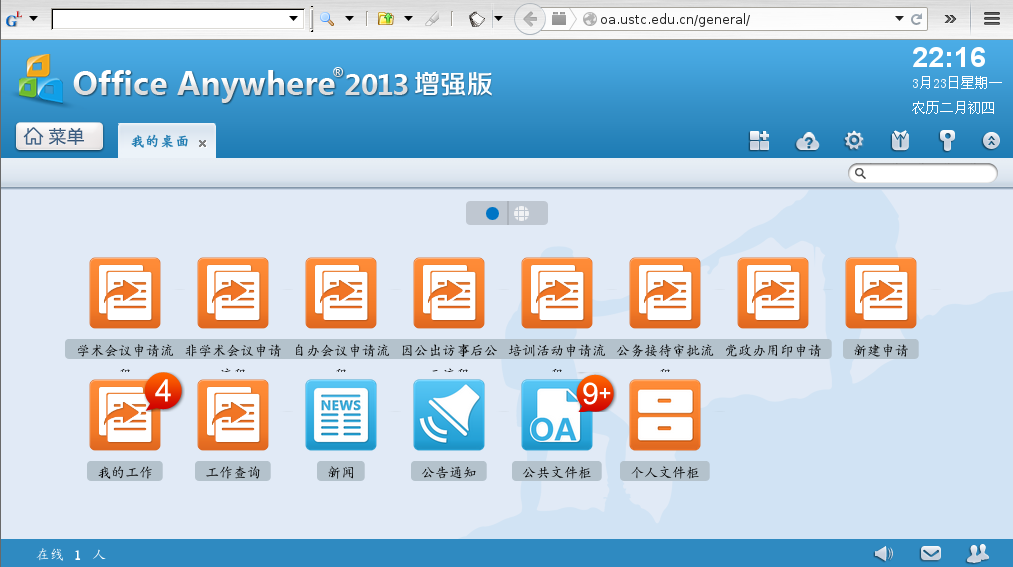The image size is (1013, 567).
Task: Launch the 自办会议申请流程 icon
Action: tap(340, 293)
